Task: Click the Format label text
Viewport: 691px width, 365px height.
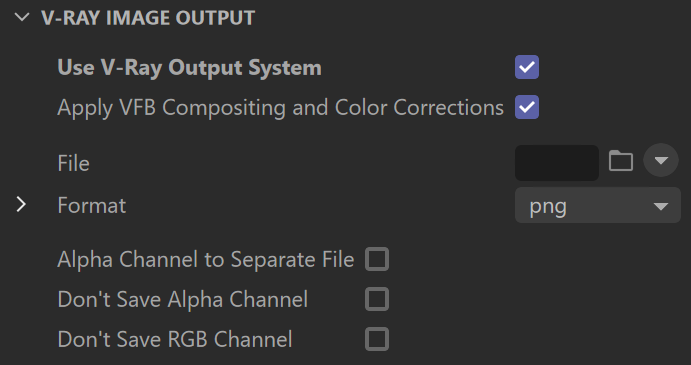Action: [x=92, y=205]
